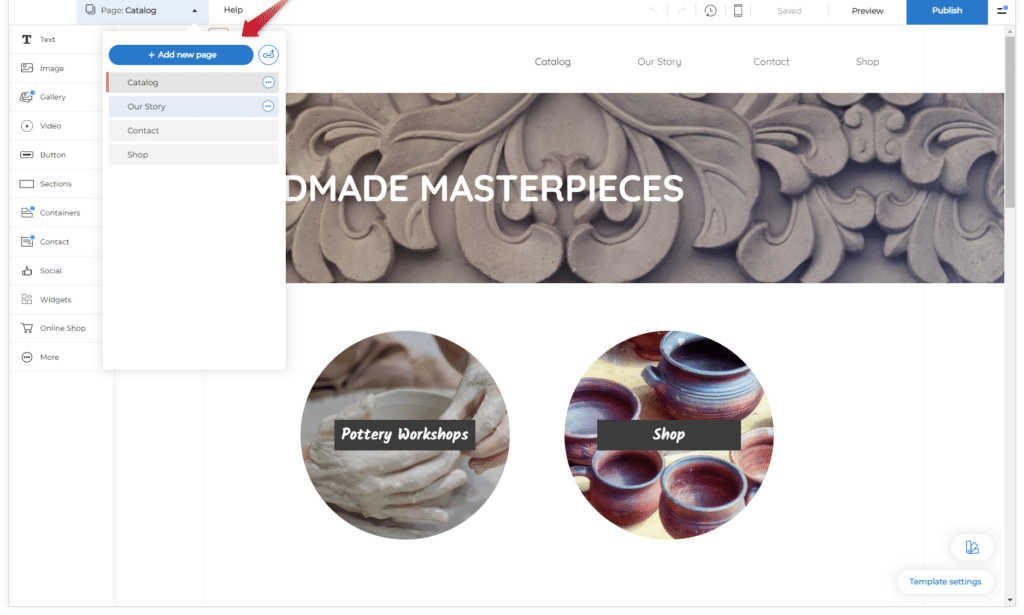This screenshot has height=615, width=1024.
Task: Click the add link page icon
Action: coord(268,55)
